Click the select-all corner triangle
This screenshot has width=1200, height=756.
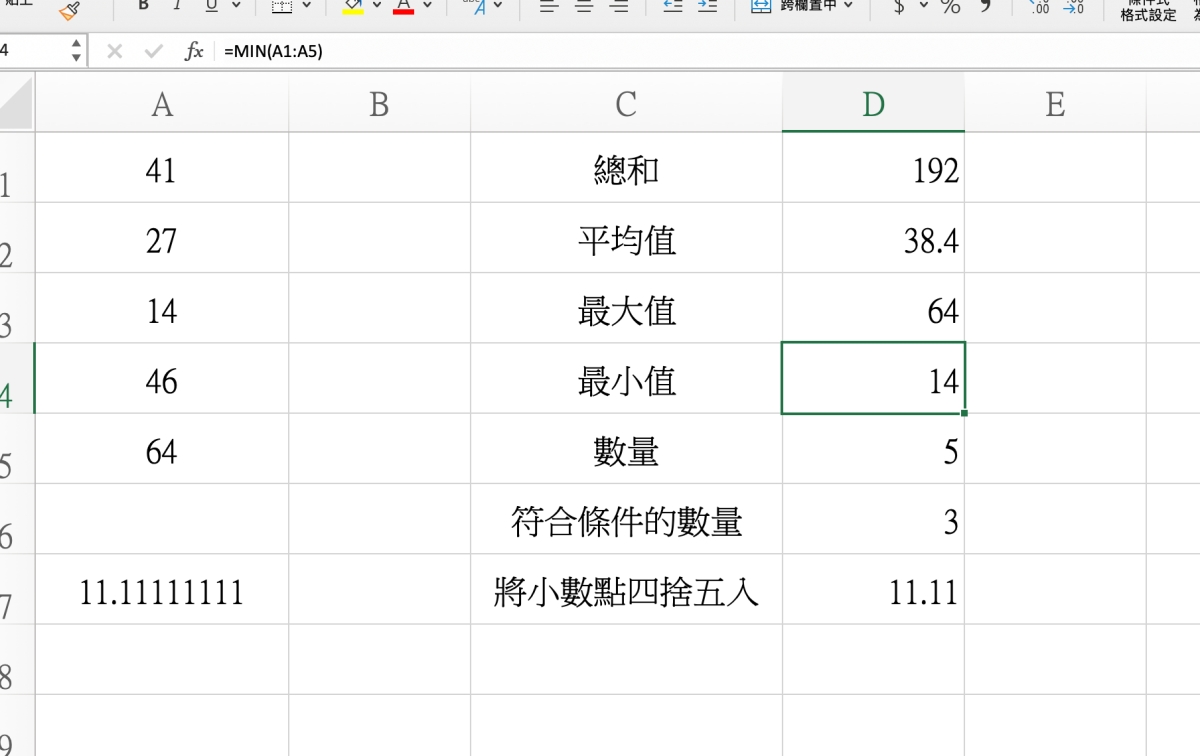tap(17, 103)
